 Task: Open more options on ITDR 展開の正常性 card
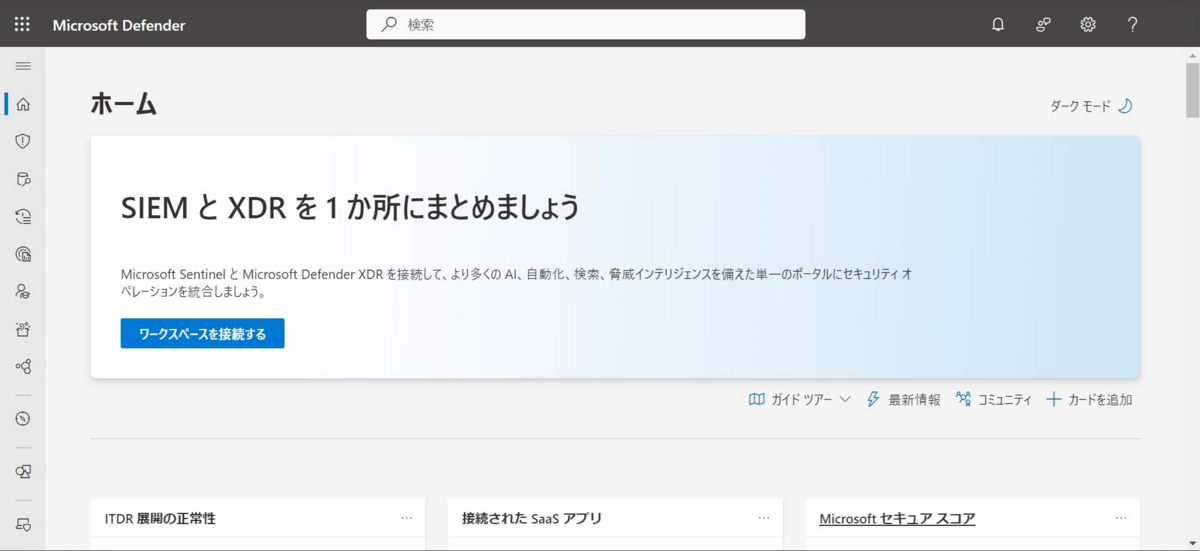[406, 518]
